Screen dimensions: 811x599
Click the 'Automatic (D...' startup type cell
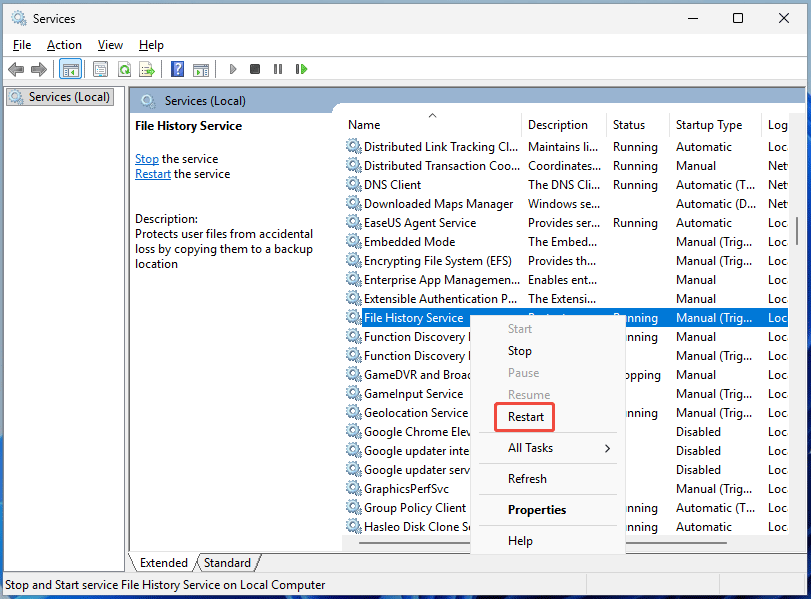coord(715,204)
